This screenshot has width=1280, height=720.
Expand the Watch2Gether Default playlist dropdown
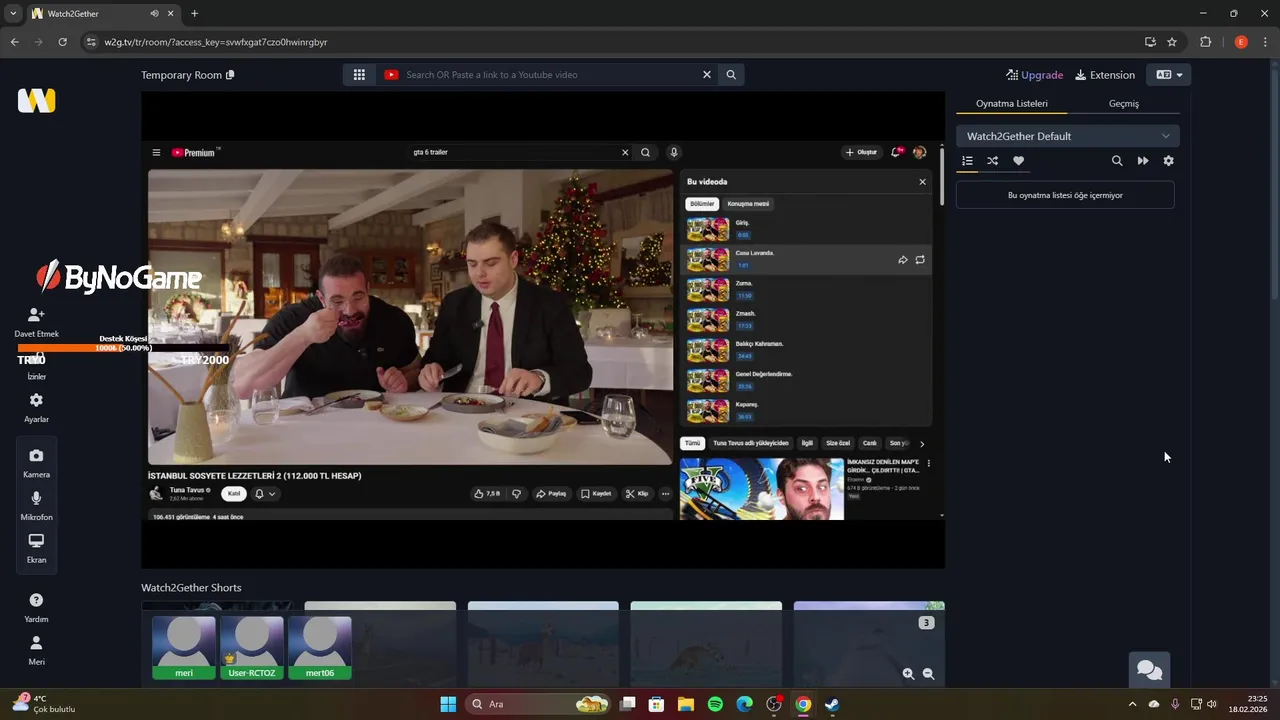click(1067, 136)
